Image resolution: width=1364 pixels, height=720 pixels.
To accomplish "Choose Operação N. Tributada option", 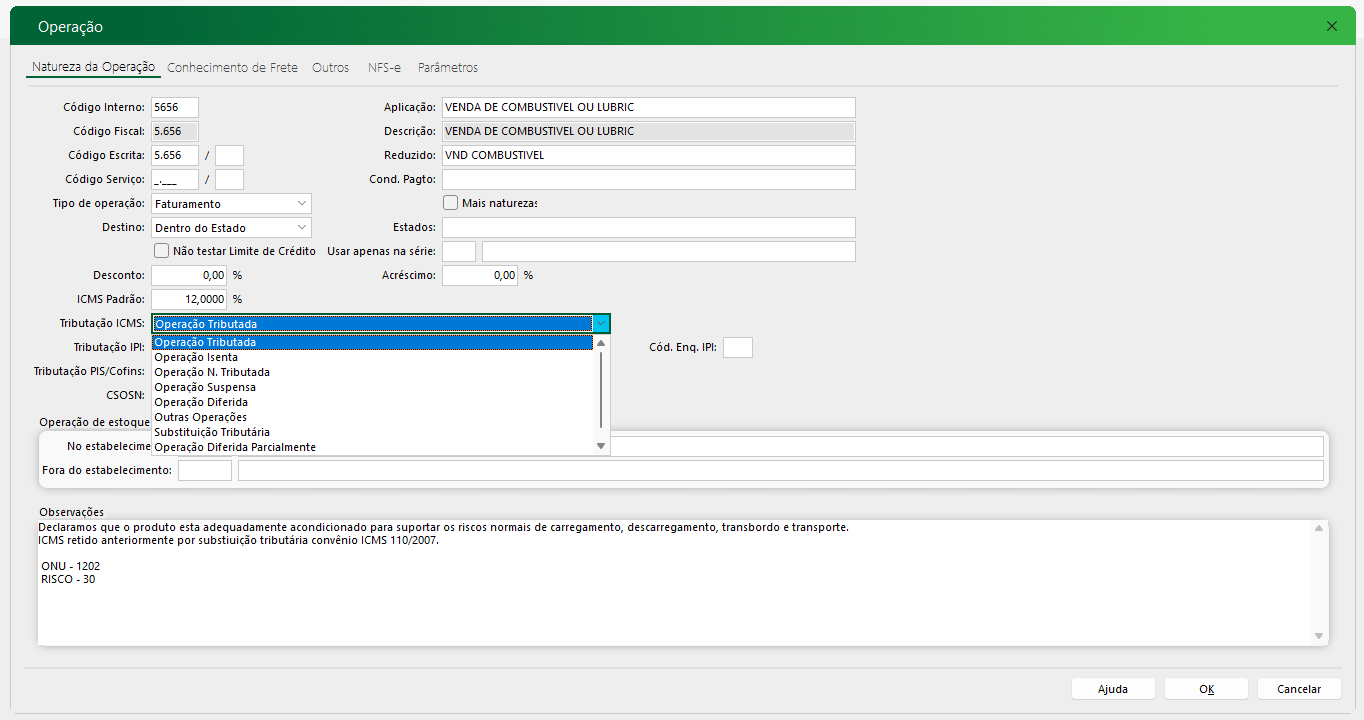I will [372, 372].
